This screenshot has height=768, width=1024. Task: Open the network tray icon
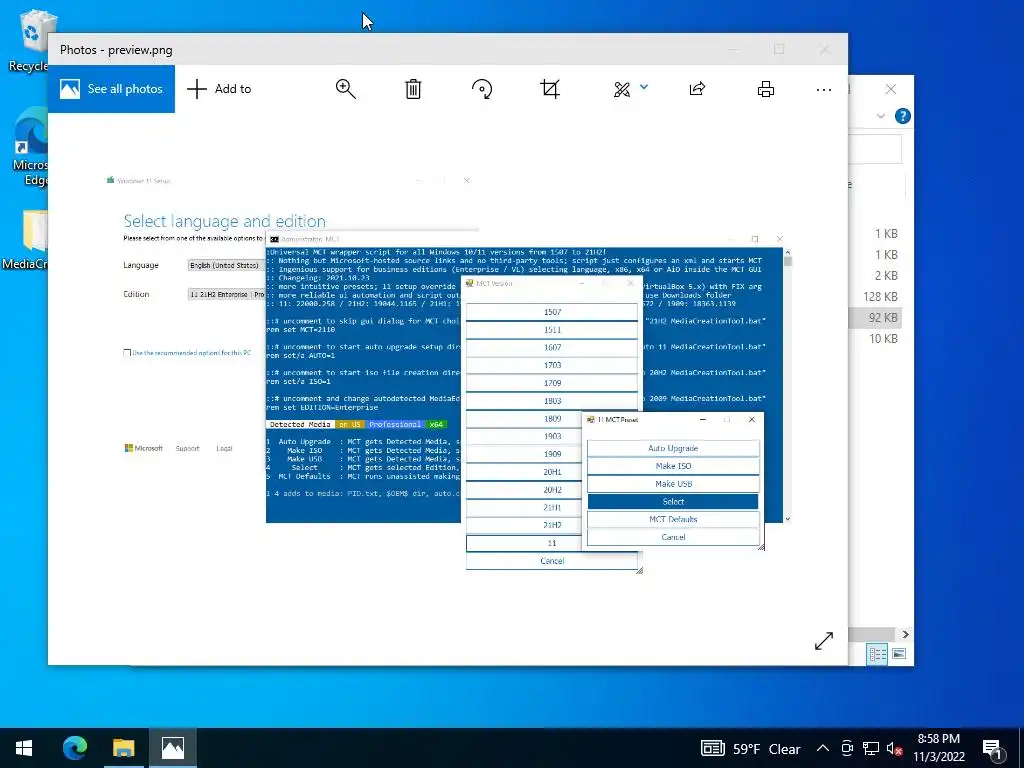871,748
